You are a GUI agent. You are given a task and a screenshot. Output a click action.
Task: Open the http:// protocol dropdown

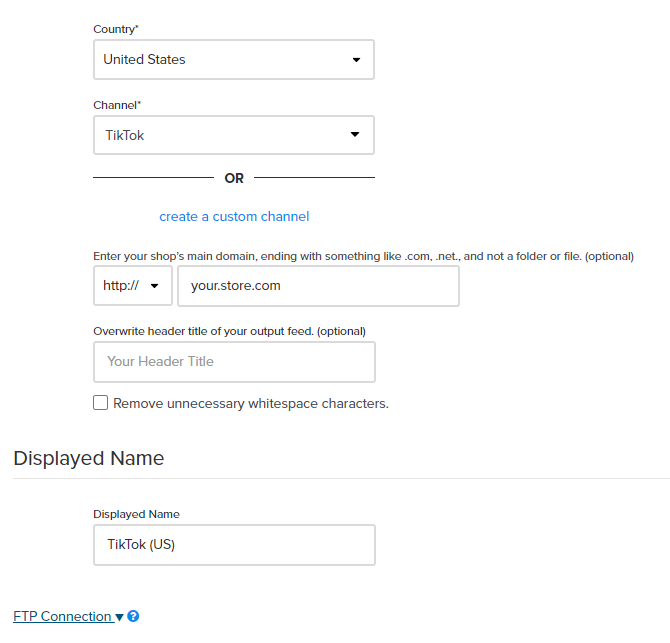click(x=132, y=286)
